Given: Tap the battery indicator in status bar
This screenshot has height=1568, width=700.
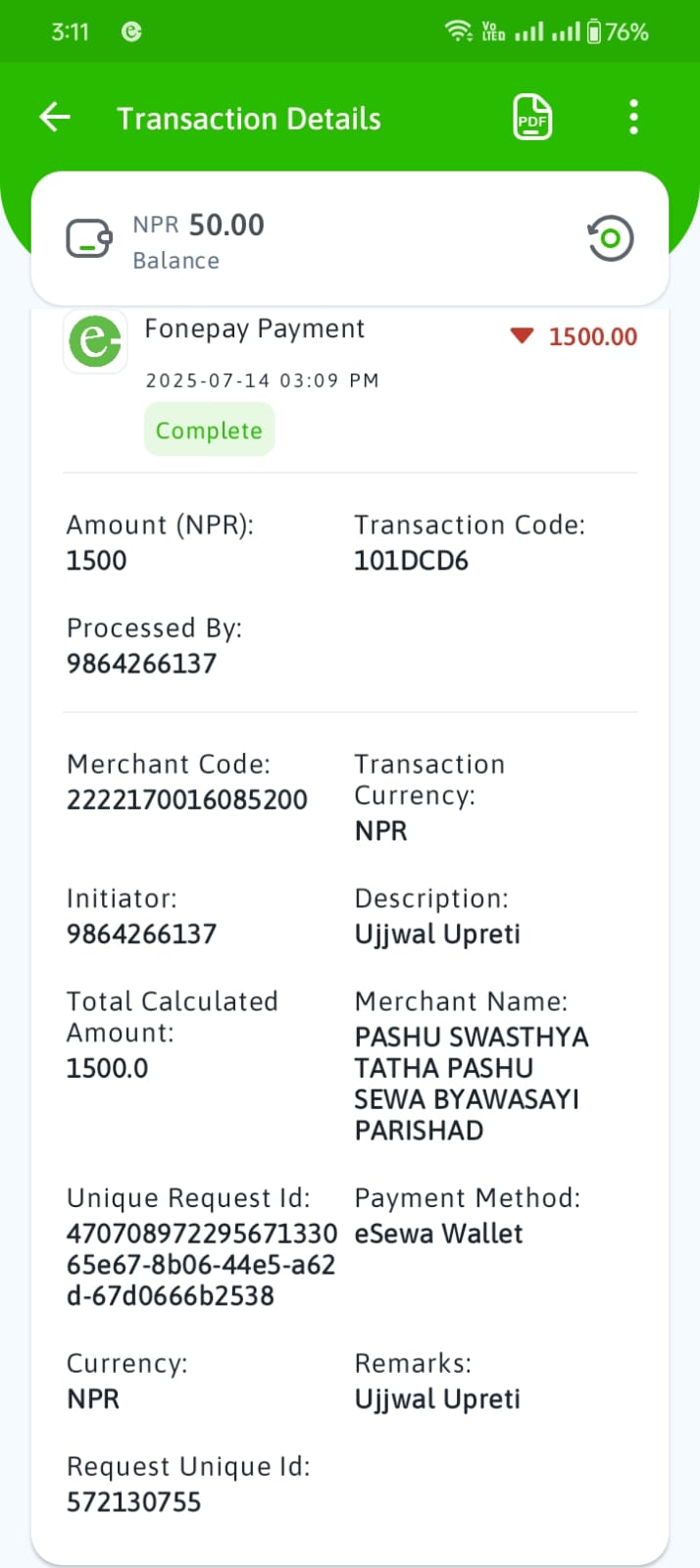Looking at the screenshot, I should tap(594, 31).
